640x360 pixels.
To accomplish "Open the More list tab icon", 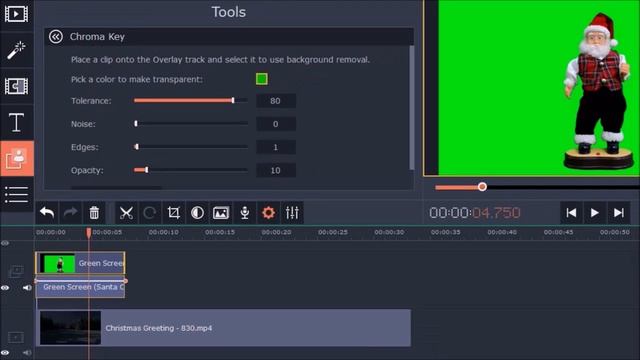I will (16, 194).
